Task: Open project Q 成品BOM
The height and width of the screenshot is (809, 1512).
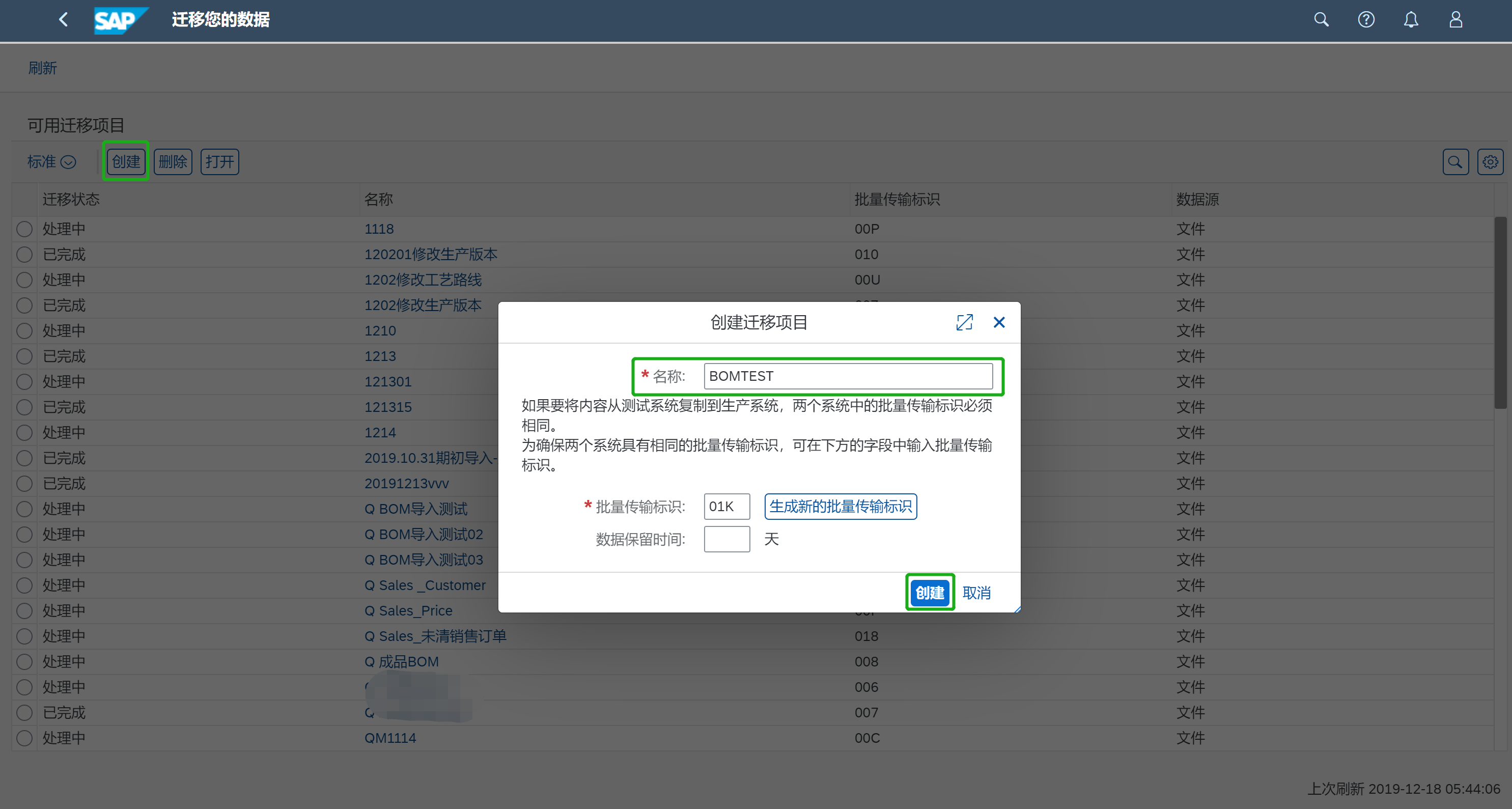Action: pos(401,662)
